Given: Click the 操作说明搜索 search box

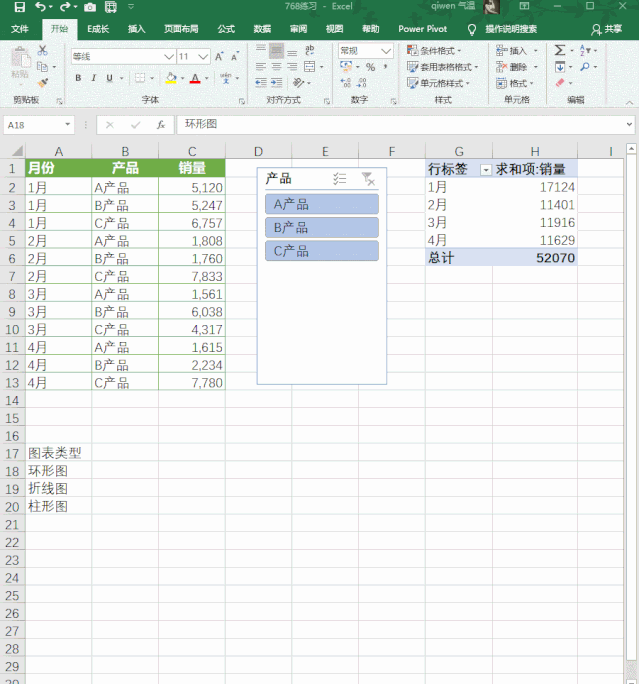Looking at the screenshot, I should point(511,29).
